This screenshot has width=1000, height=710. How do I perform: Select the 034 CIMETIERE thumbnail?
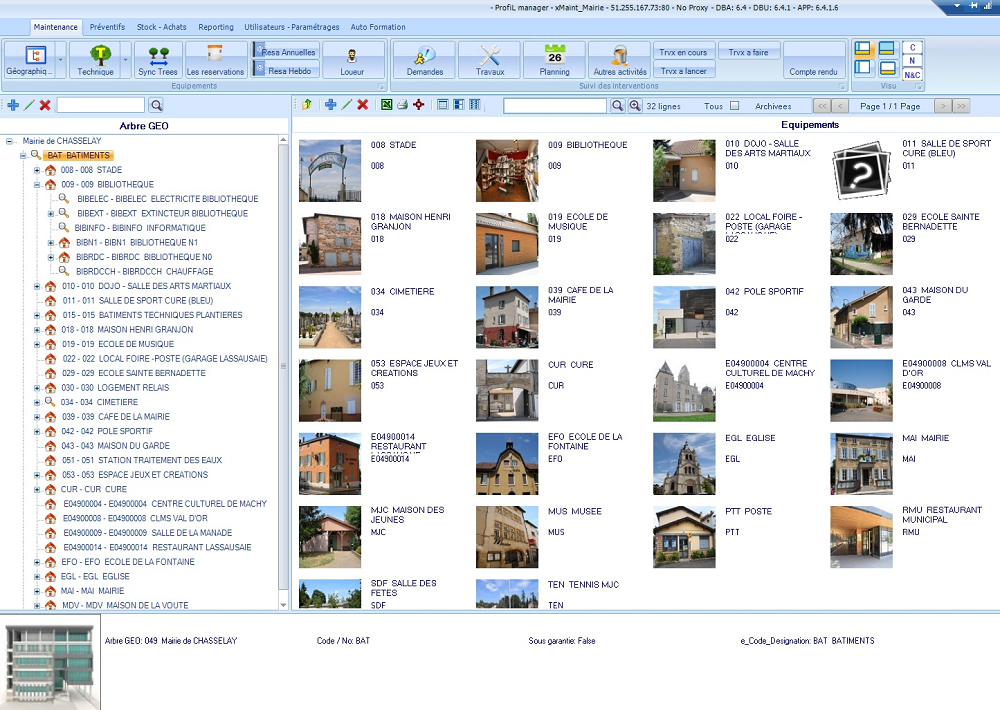click(x=330, y=317)
